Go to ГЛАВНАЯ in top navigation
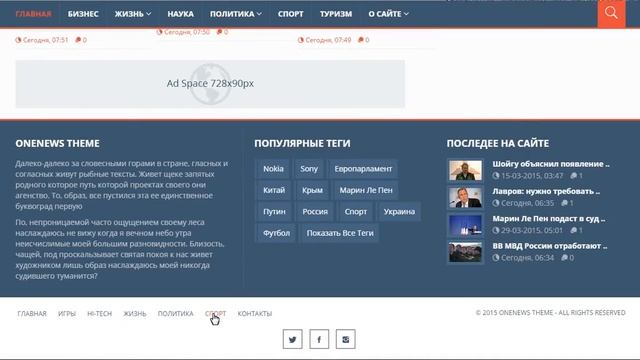The width and height of the screenshot is (640, 360). [33, 14]
